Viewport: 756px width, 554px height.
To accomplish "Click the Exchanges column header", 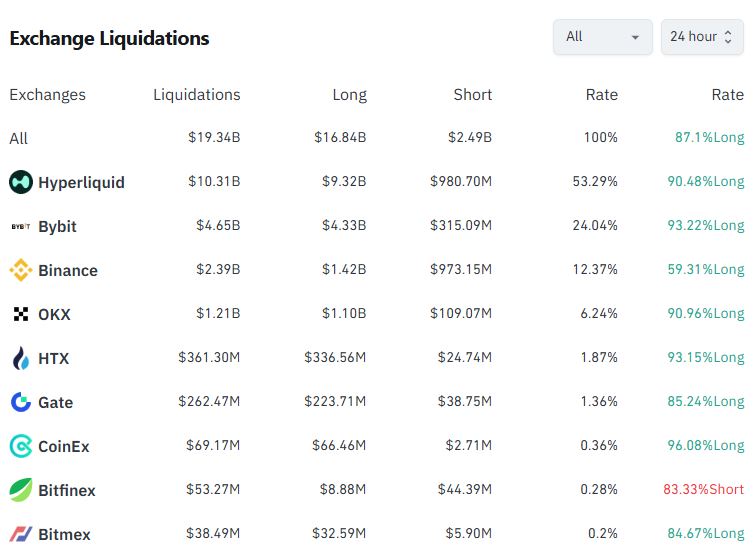I will [47, 95].
